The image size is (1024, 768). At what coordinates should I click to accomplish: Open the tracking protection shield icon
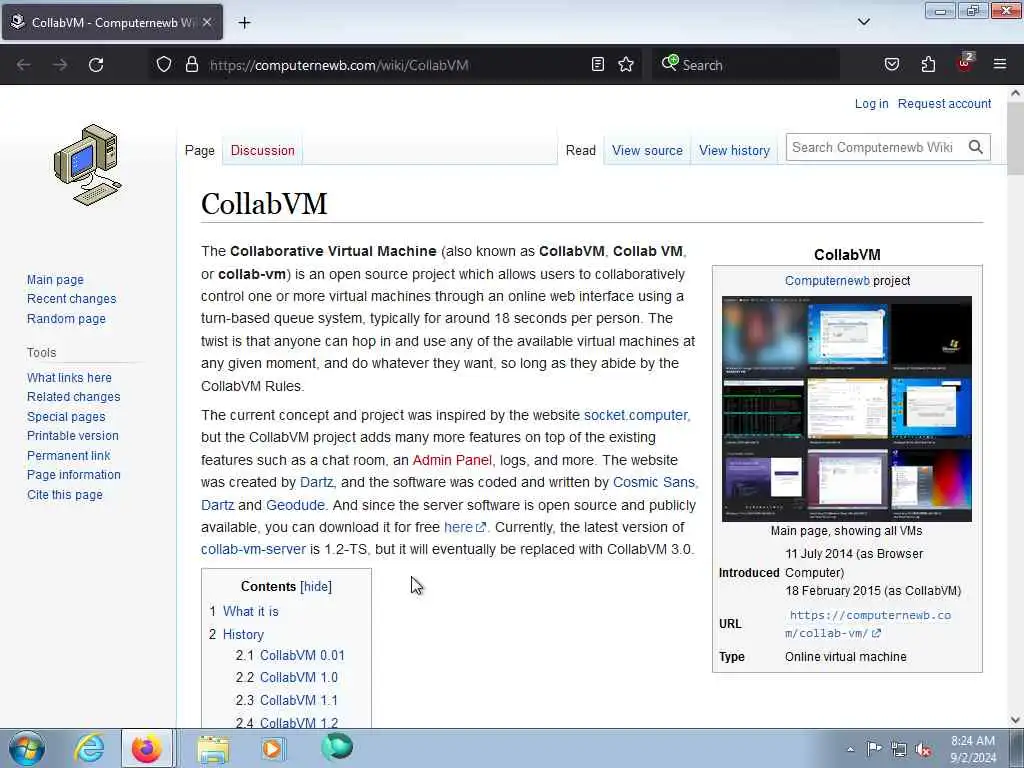click(x=164, y=64)
